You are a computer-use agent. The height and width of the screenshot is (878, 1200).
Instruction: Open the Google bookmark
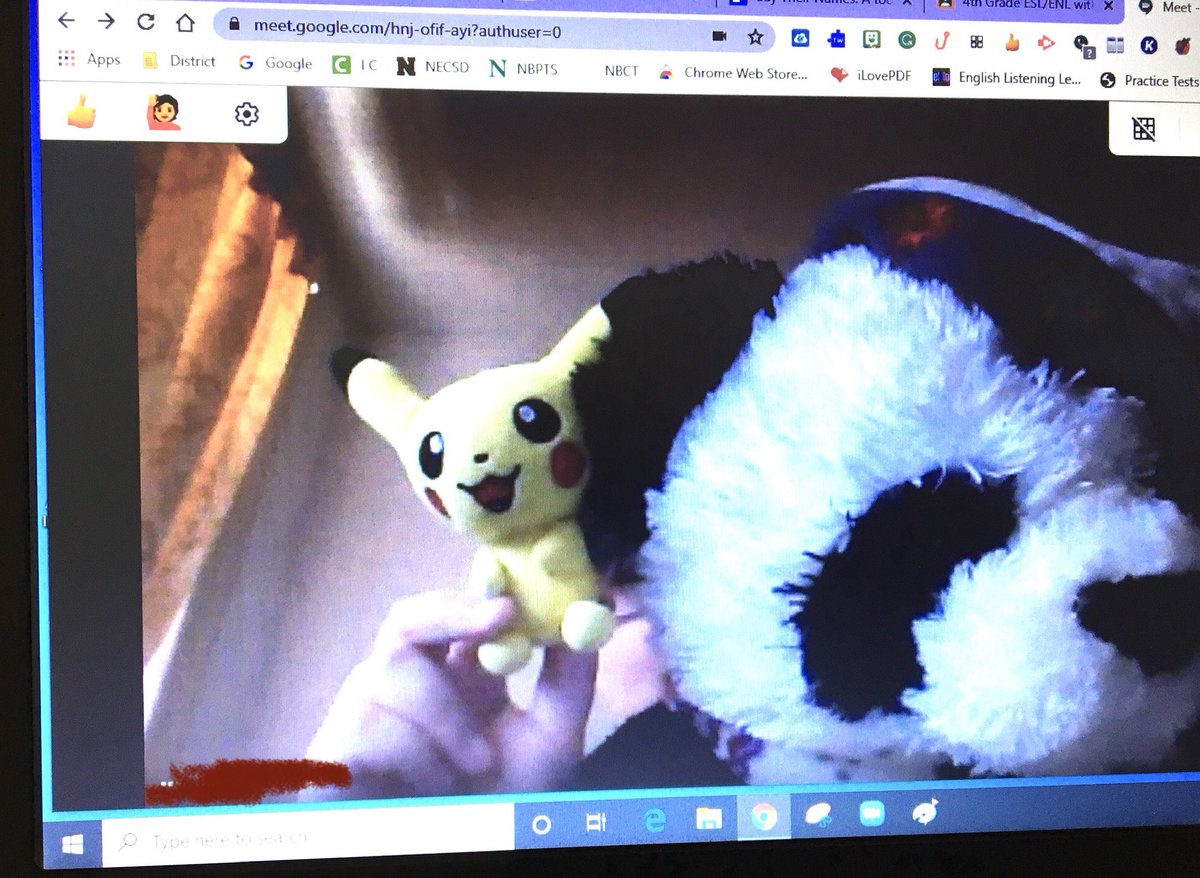coord(276,63)
